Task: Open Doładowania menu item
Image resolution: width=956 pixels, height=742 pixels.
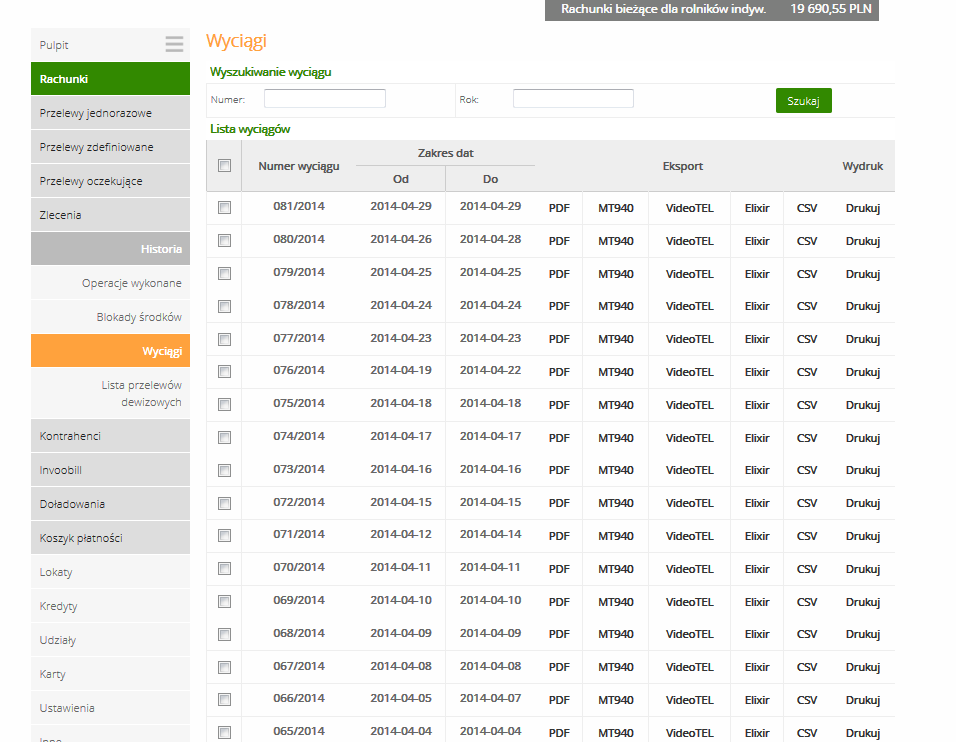Action: pyautogui.click(x=110, y=504)
